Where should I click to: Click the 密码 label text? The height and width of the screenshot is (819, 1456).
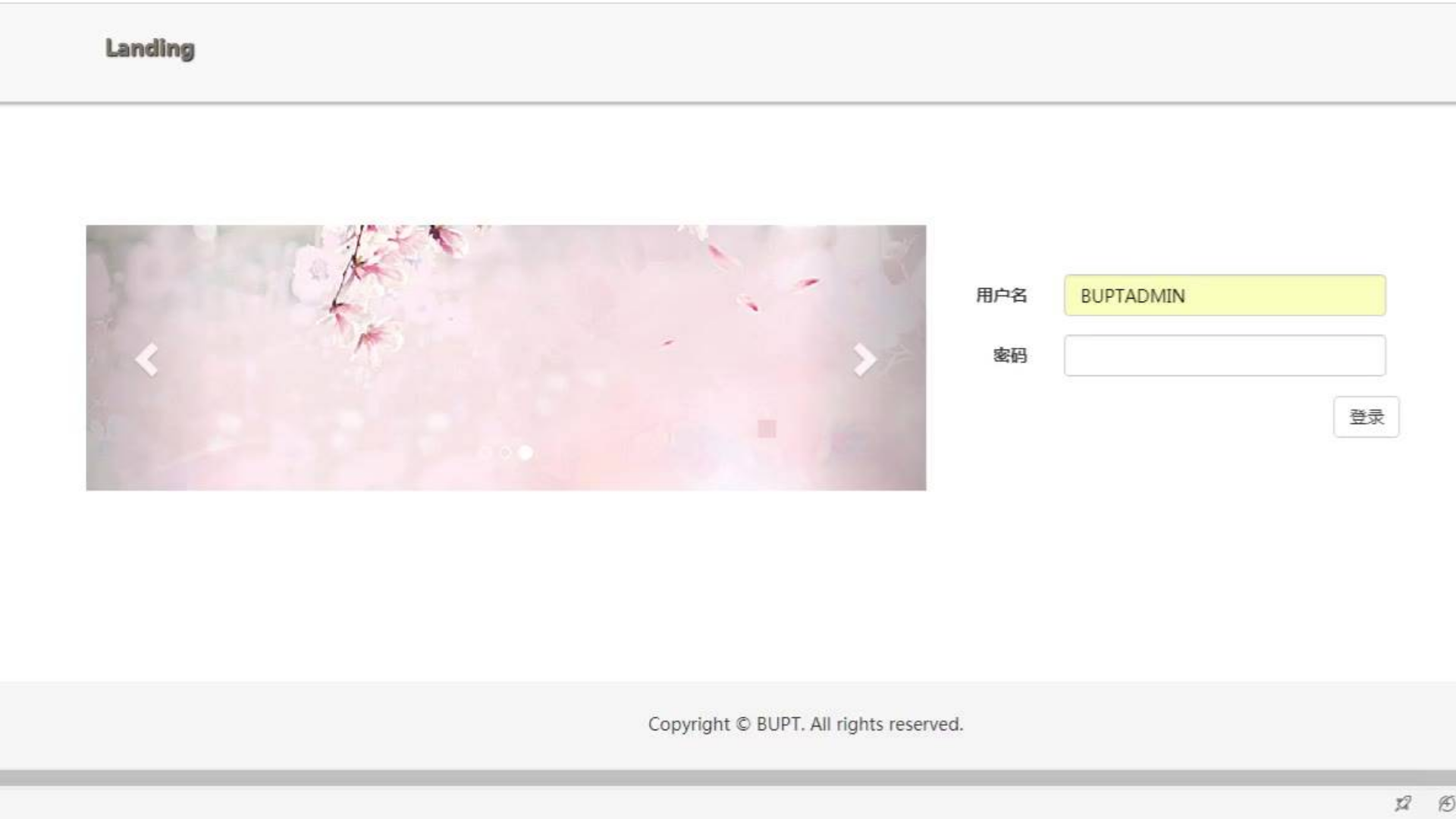click(x=1010, y=356)
